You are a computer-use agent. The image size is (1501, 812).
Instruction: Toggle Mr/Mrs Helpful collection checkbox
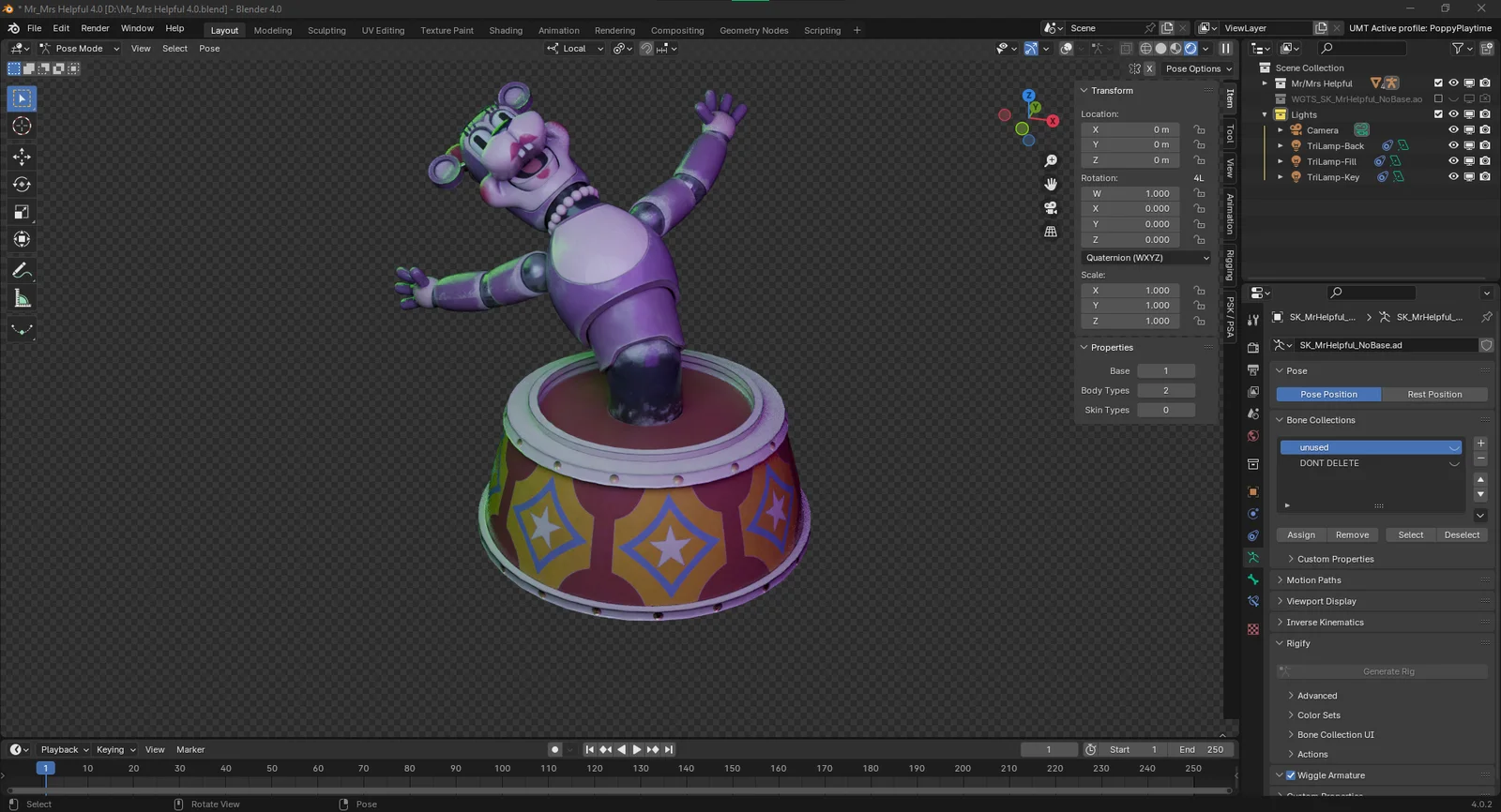(1438, 83)
